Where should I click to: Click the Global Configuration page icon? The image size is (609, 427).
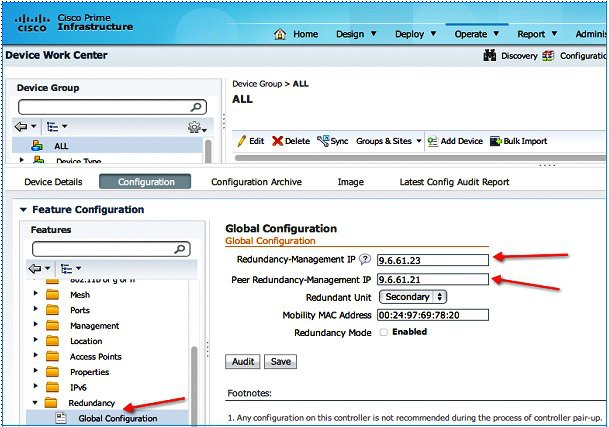coord(61,418)
